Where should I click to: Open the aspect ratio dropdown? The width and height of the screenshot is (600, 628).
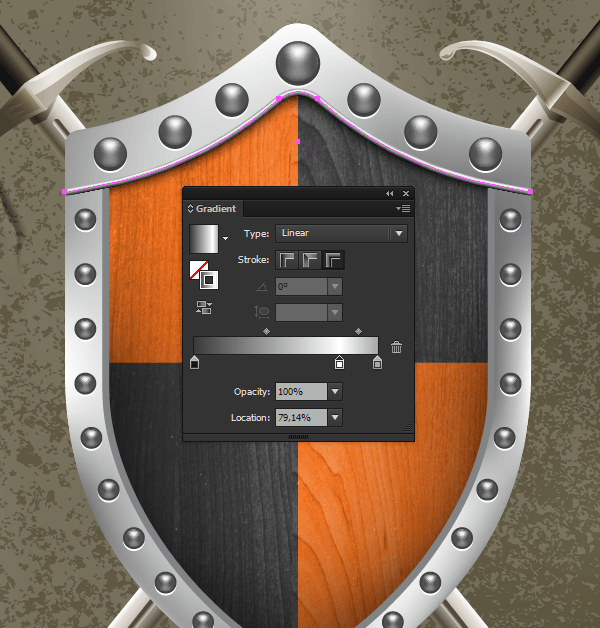click(x=335, y=312)
